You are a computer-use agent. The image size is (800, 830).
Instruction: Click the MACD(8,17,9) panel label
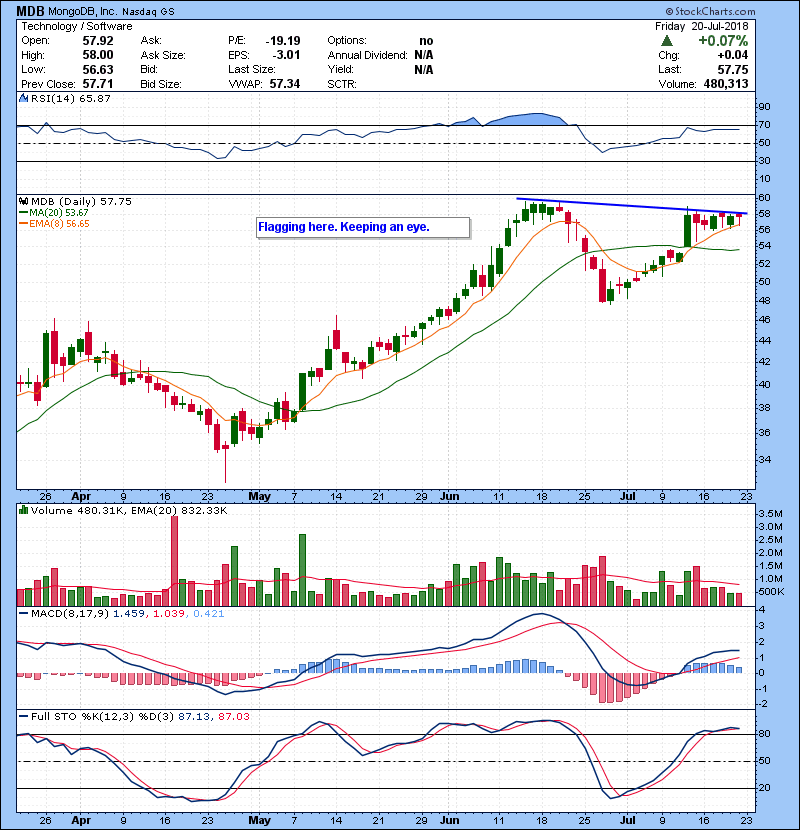(70, 614)
